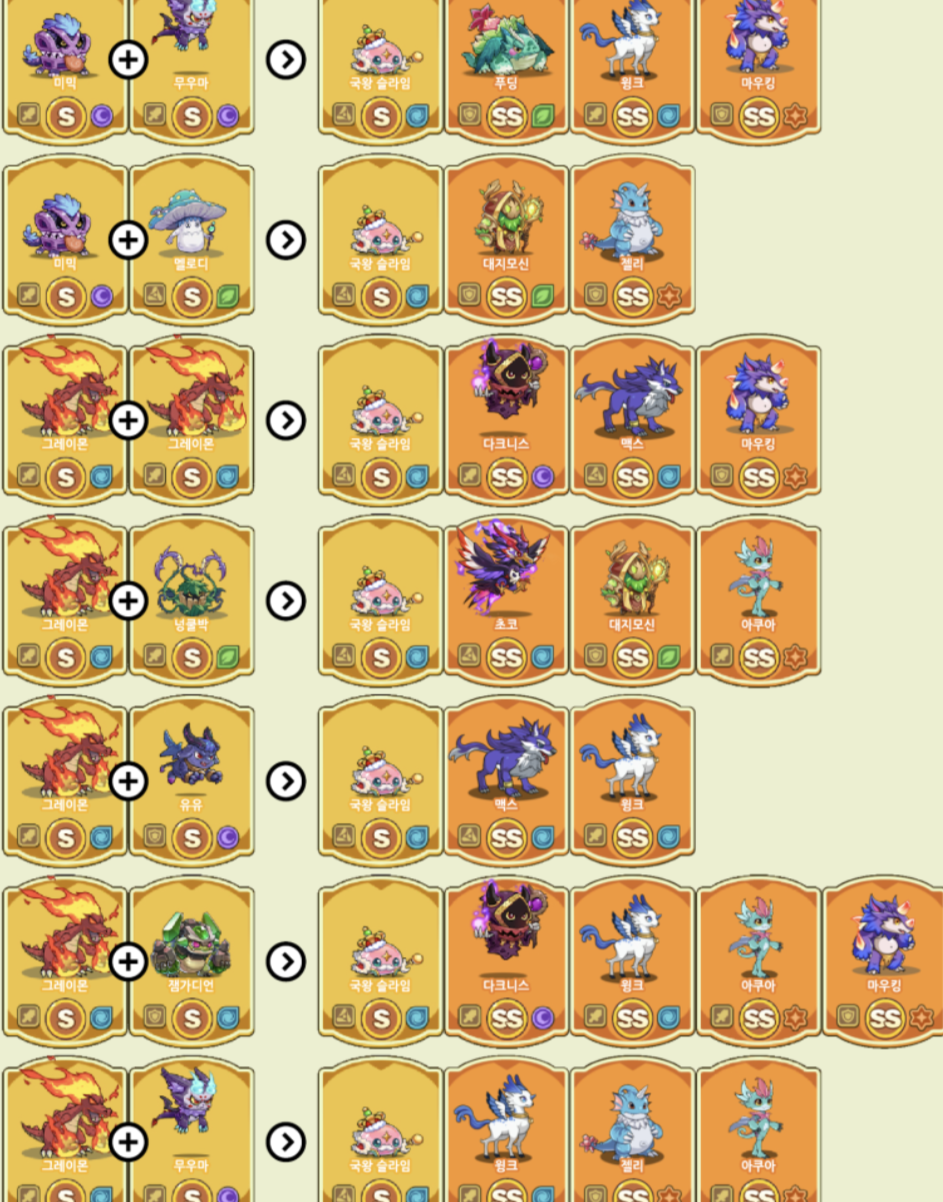Select the 유유 dark dragon card

[191, 780]
